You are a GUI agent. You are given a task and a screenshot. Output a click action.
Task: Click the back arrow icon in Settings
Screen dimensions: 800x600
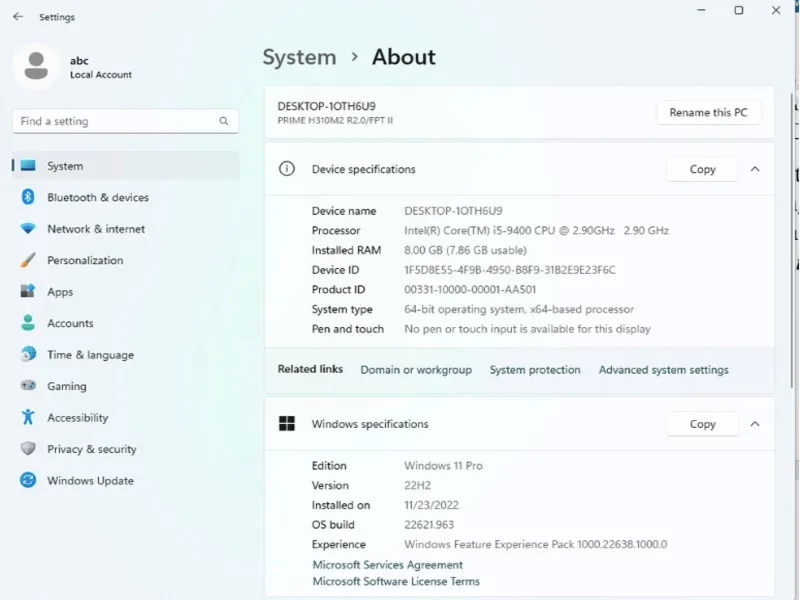(x=18, y=17)
